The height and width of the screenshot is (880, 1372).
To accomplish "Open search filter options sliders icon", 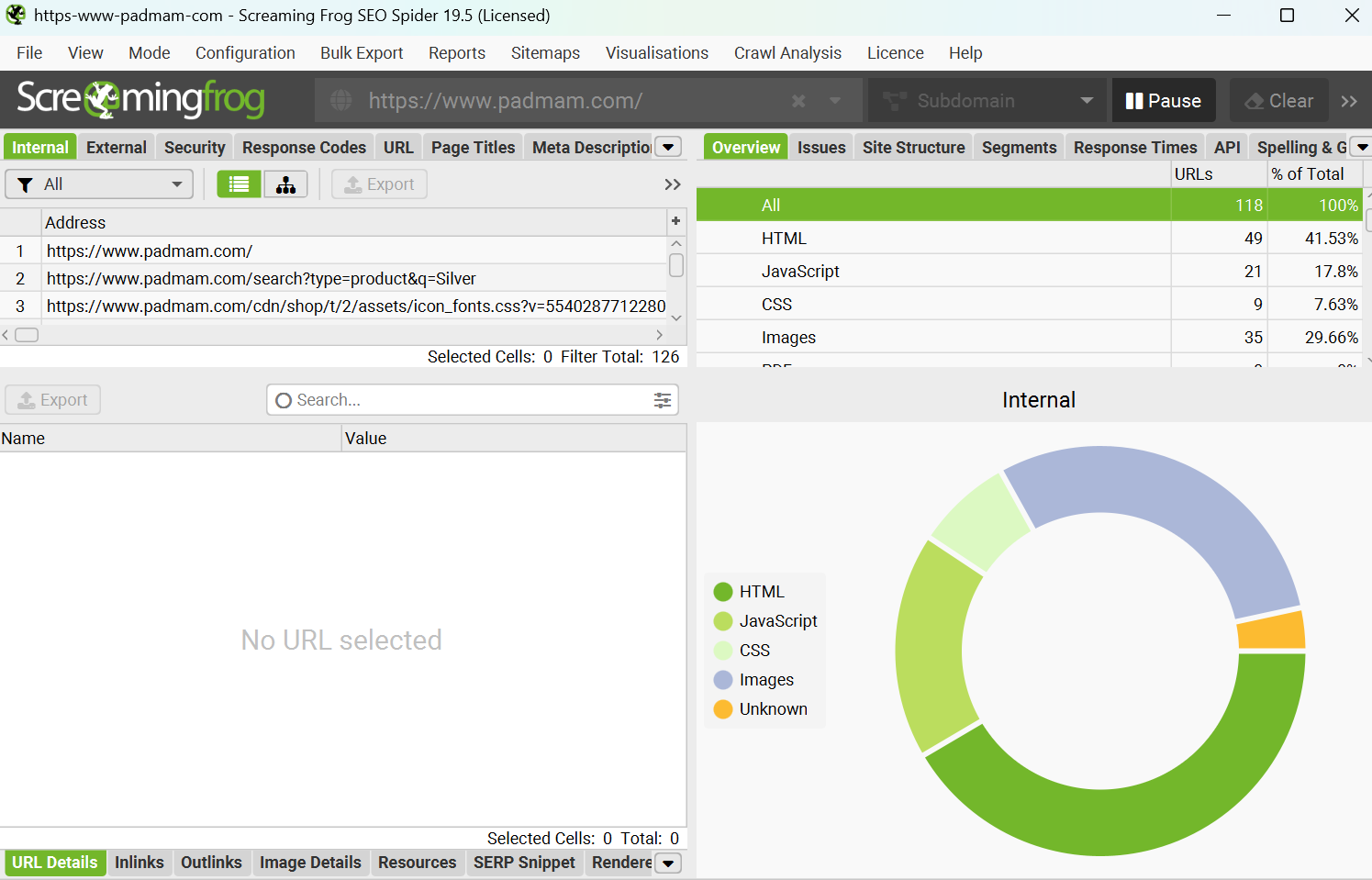I will (x=663, y=400).
